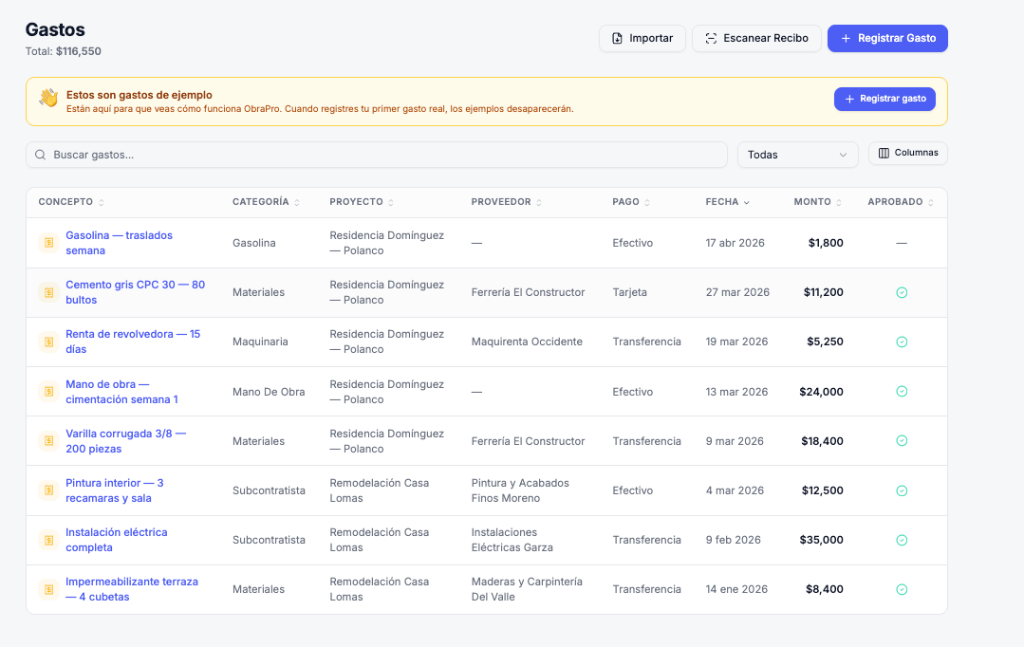
Task: Click the receipt icon beside Pintura interior
Action: [48, 490]
